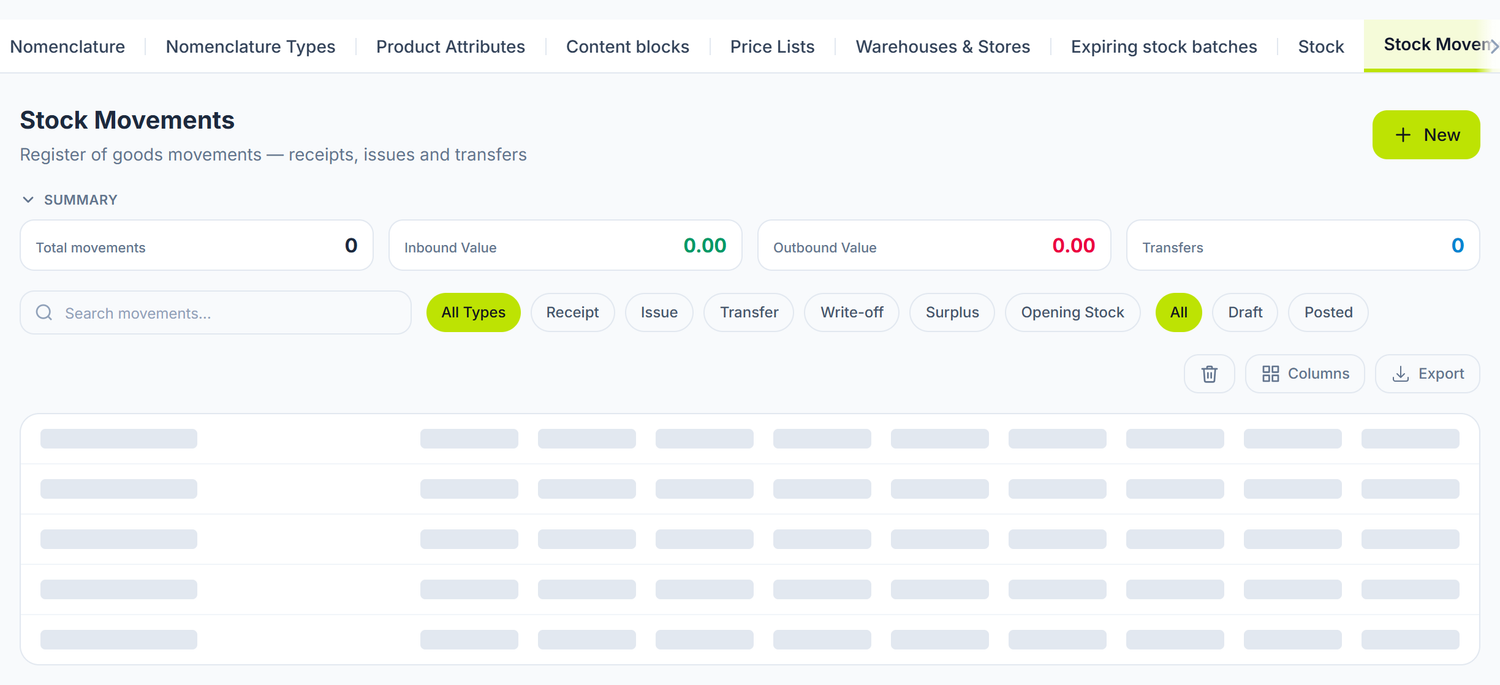Filter movements by Issue
The image size is (1500, 685).
coord(659,313)
